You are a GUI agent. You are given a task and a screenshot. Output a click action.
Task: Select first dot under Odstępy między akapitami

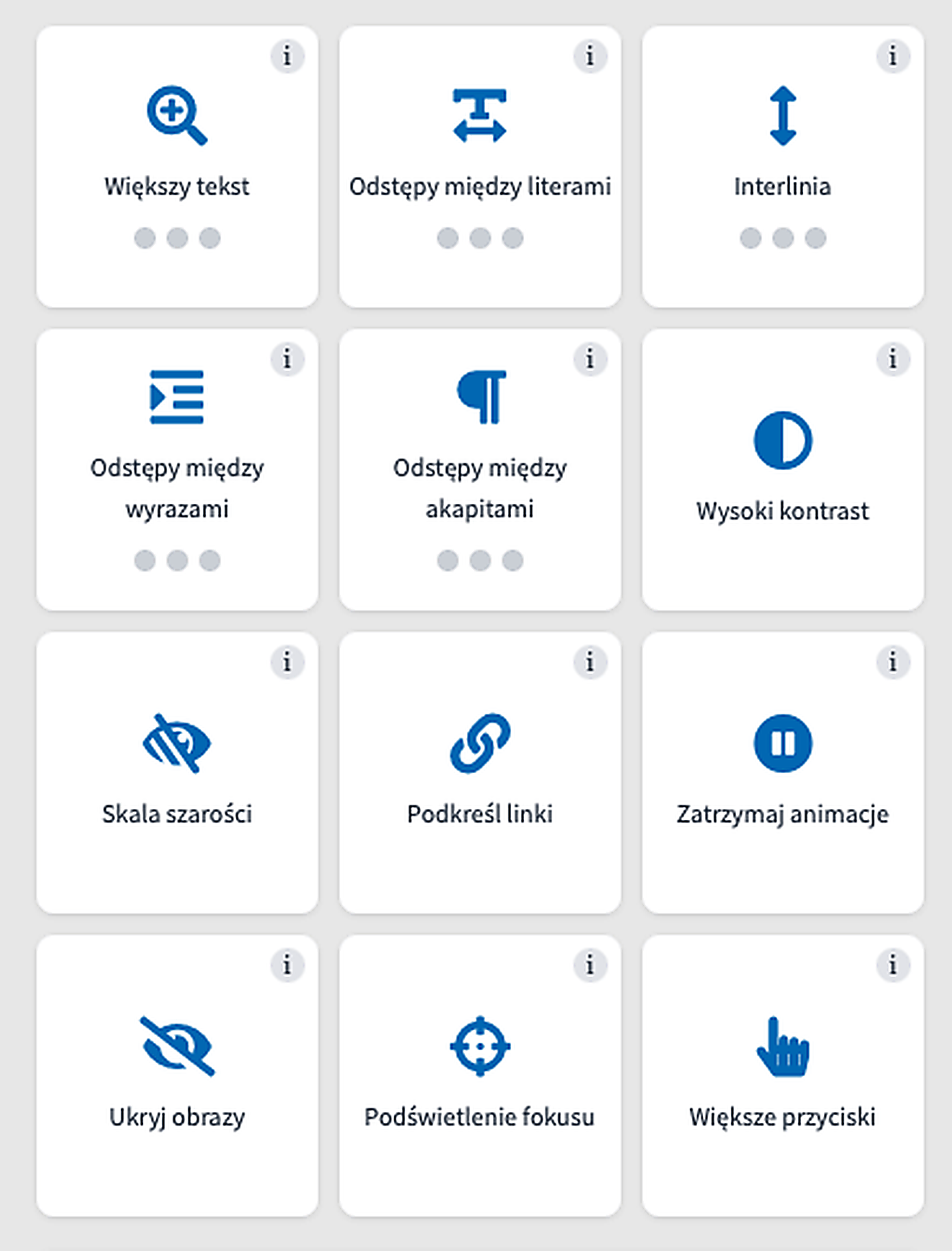tap(448, 561)
